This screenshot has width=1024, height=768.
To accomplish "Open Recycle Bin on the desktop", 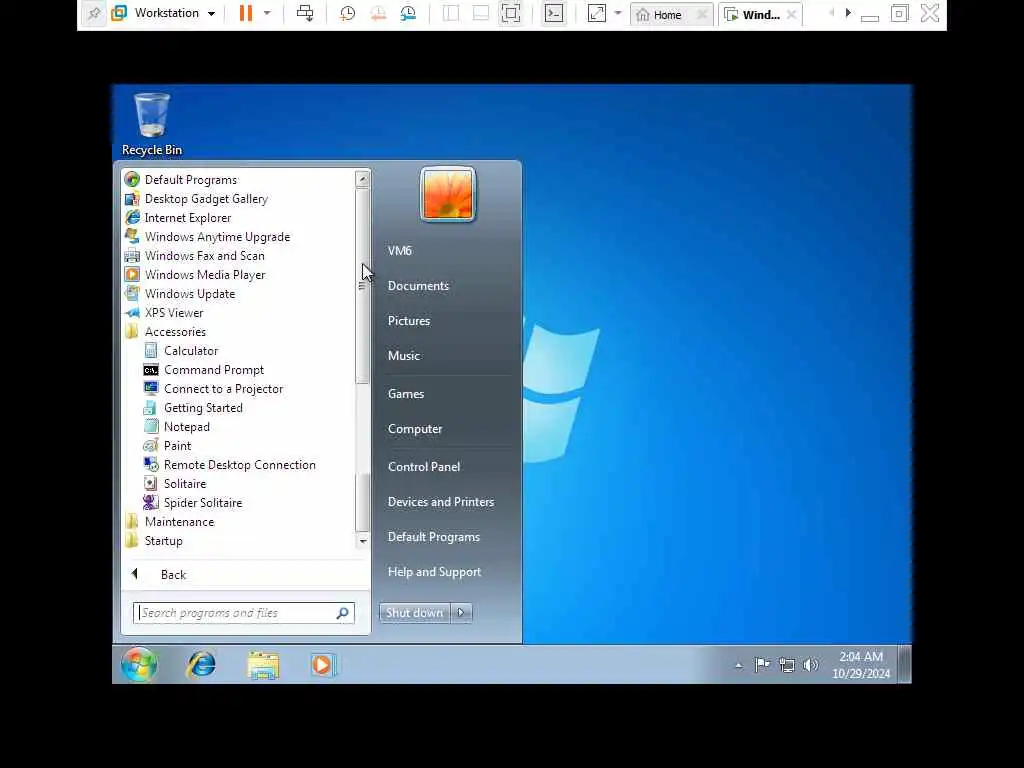I will coord(152,124).
